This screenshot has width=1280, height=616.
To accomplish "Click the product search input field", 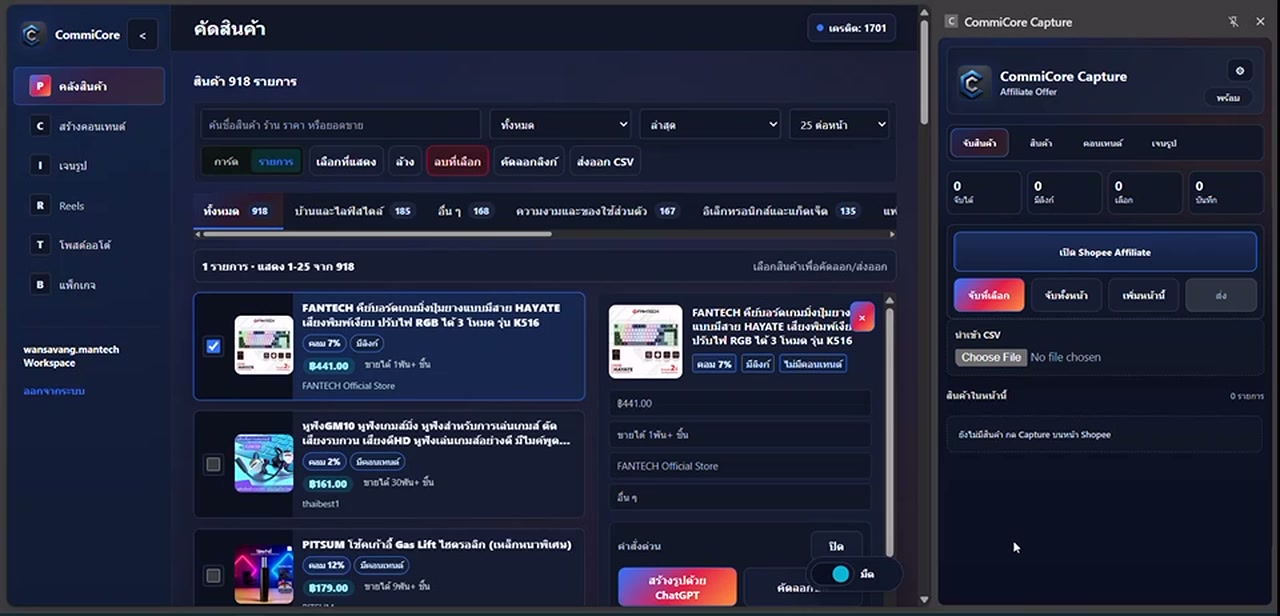I will (341, 124).
